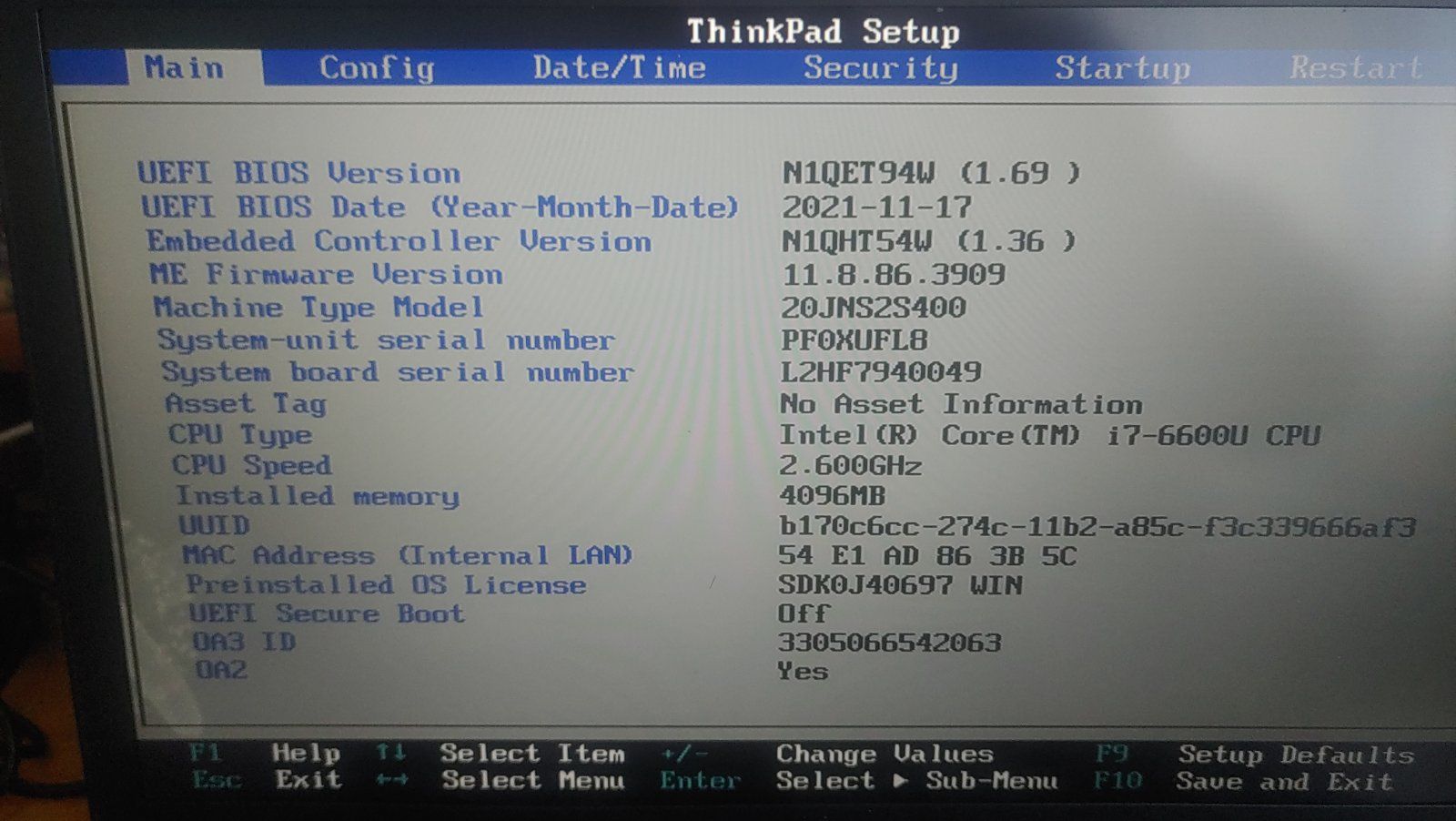Click CPU speed value 2.600GHz

(850, 466)
